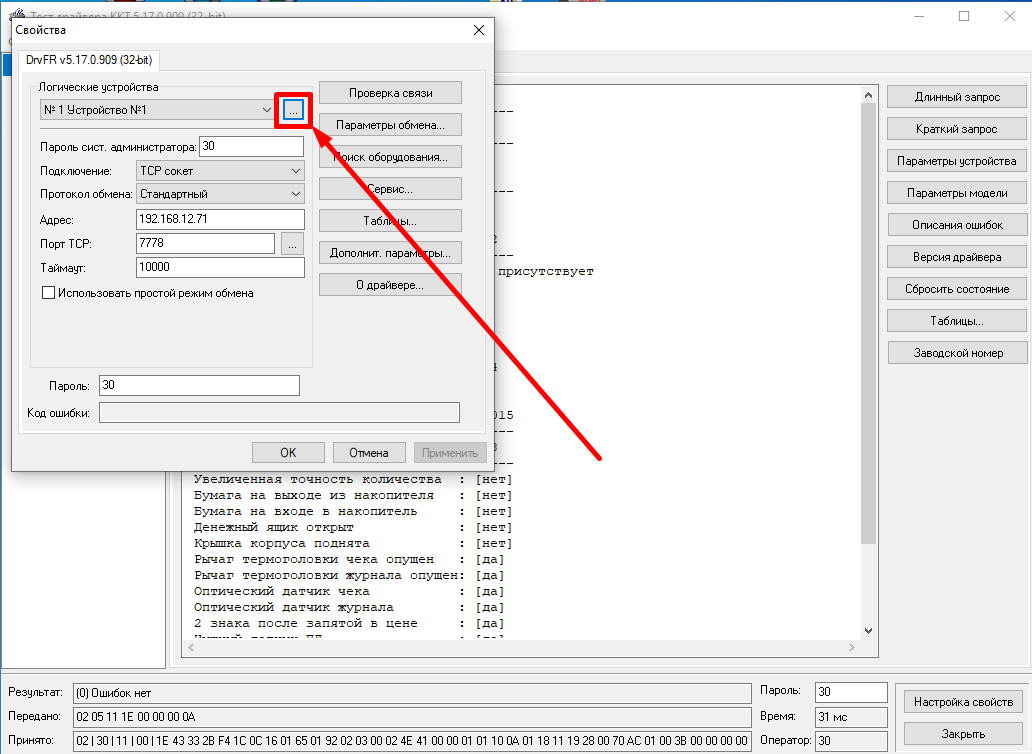
Task: Open the Протокол обмена dropdown
Action: tap(220, 194)
